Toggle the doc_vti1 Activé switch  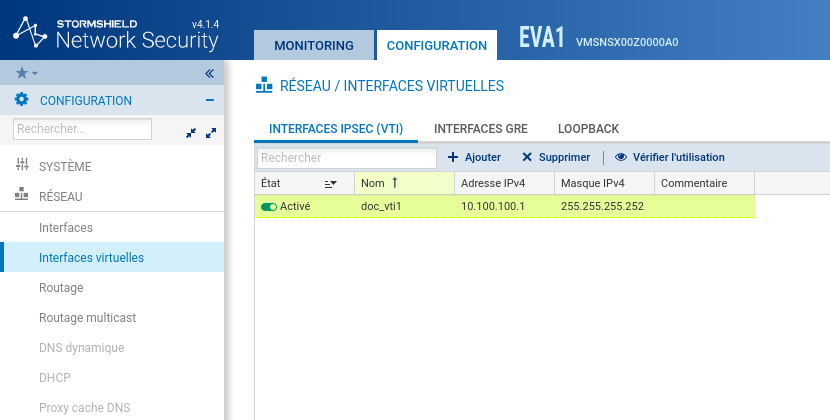(x=268, y=206)
